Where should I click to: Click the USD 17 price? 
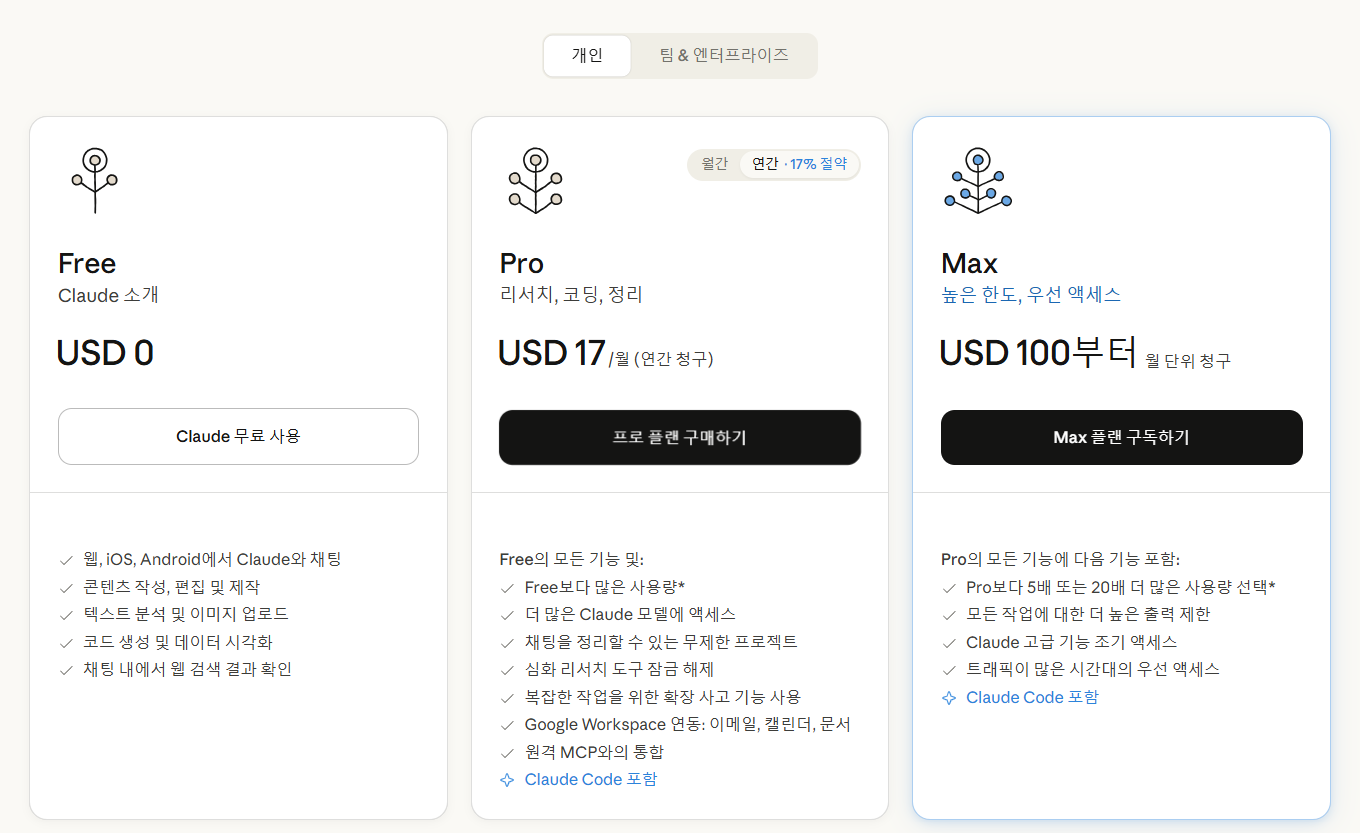552,354
